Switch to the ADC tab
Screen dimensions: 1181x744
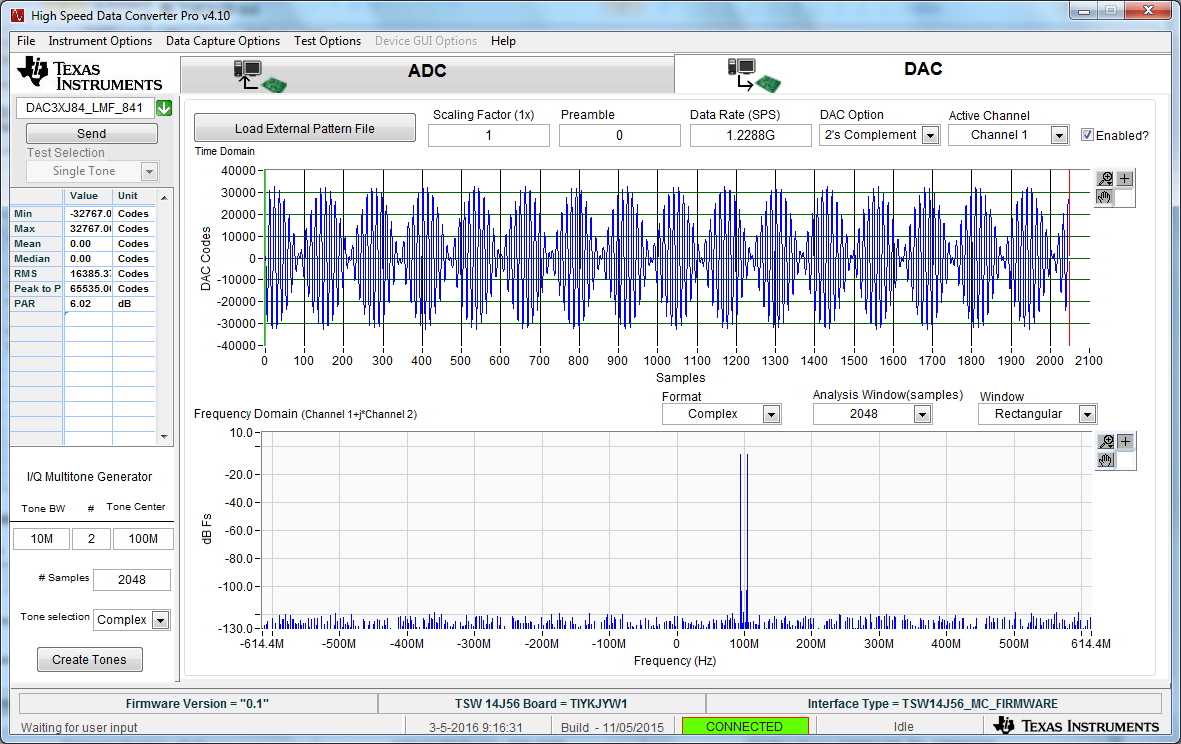point(427,75)
